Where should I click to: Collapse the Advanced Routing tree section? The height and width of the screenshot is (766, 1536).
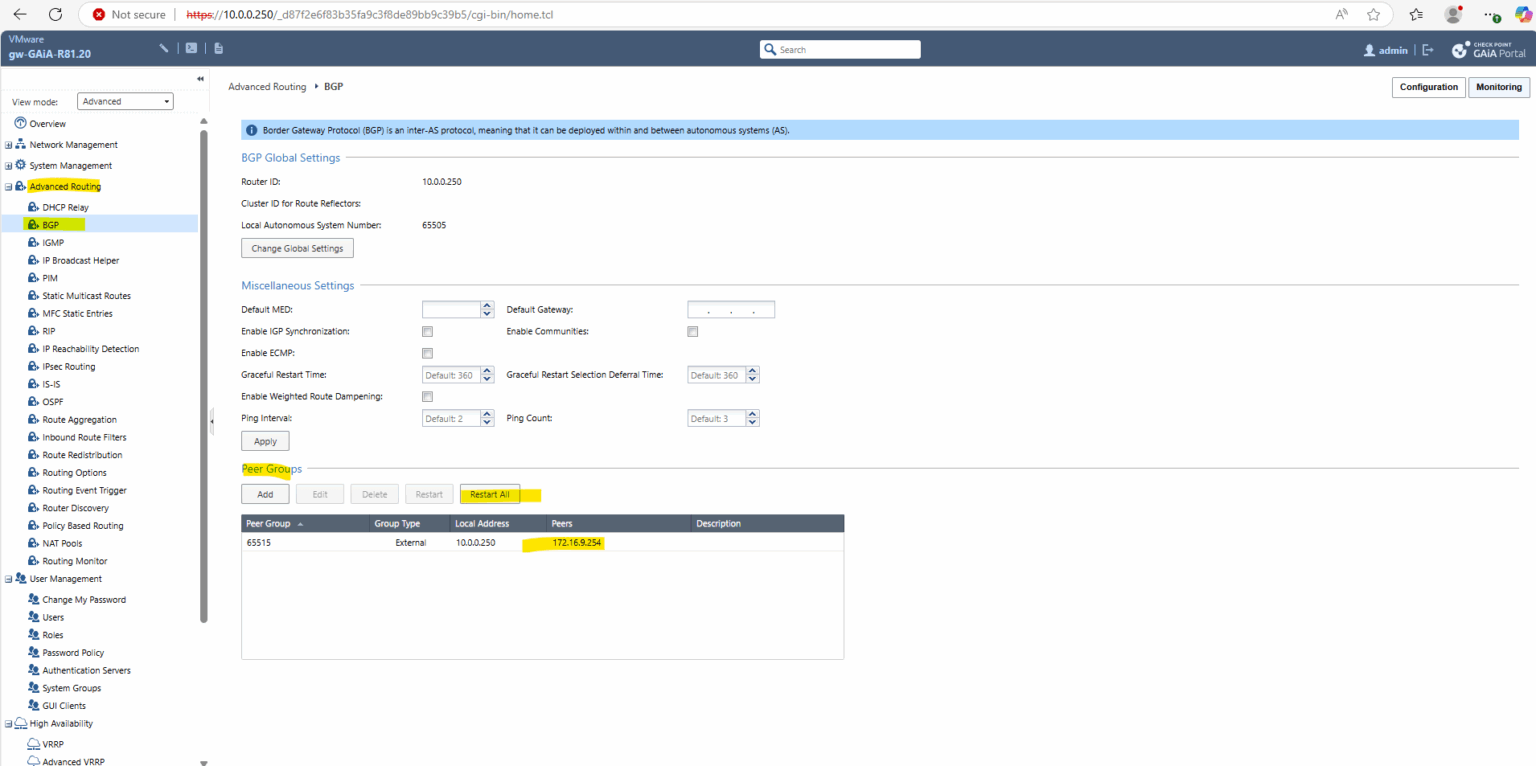8,187
